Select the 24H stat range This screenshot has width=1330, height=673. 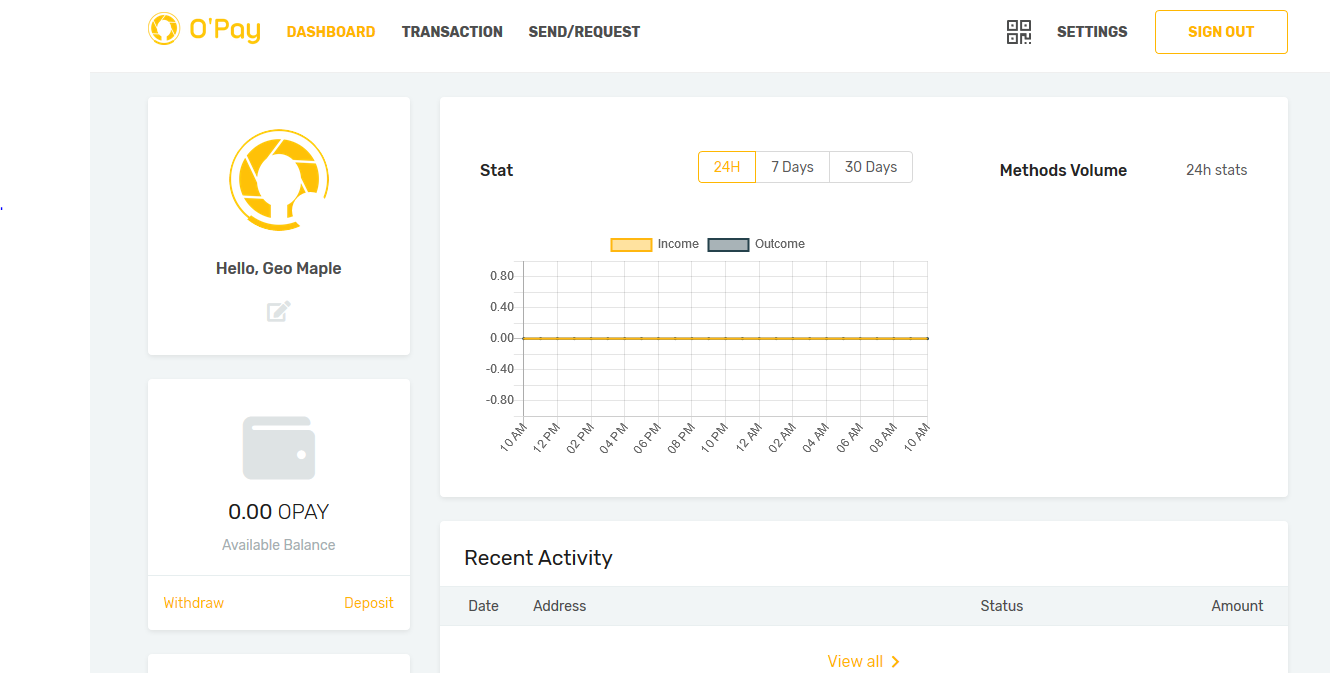tap(727, 167)
